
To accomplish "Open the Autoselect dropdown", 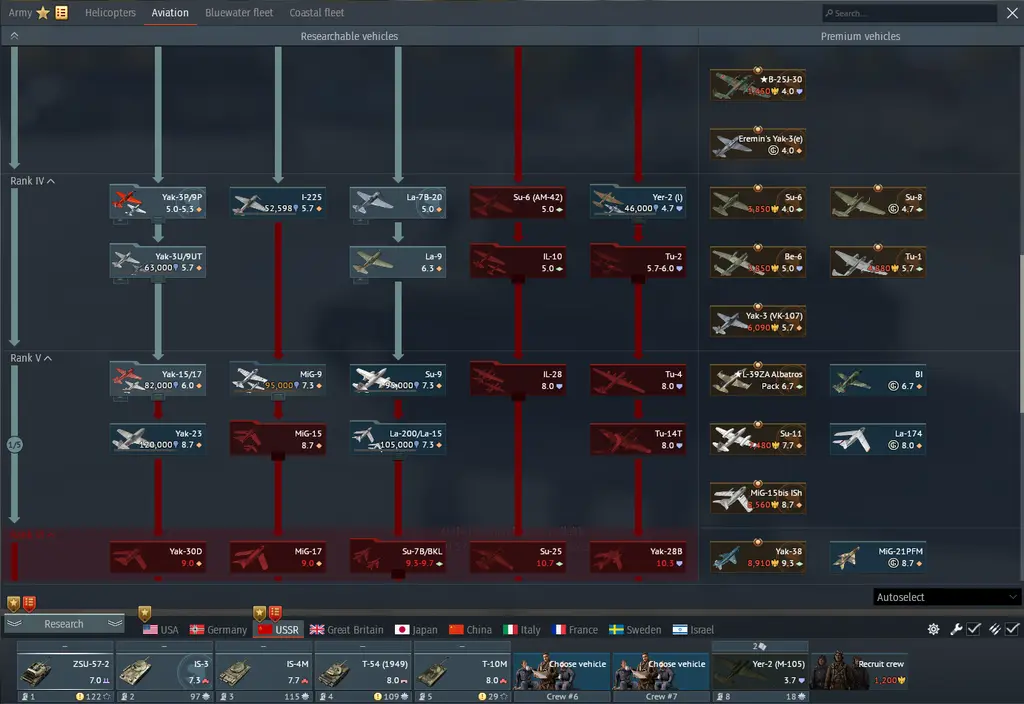I will [946, 597].
